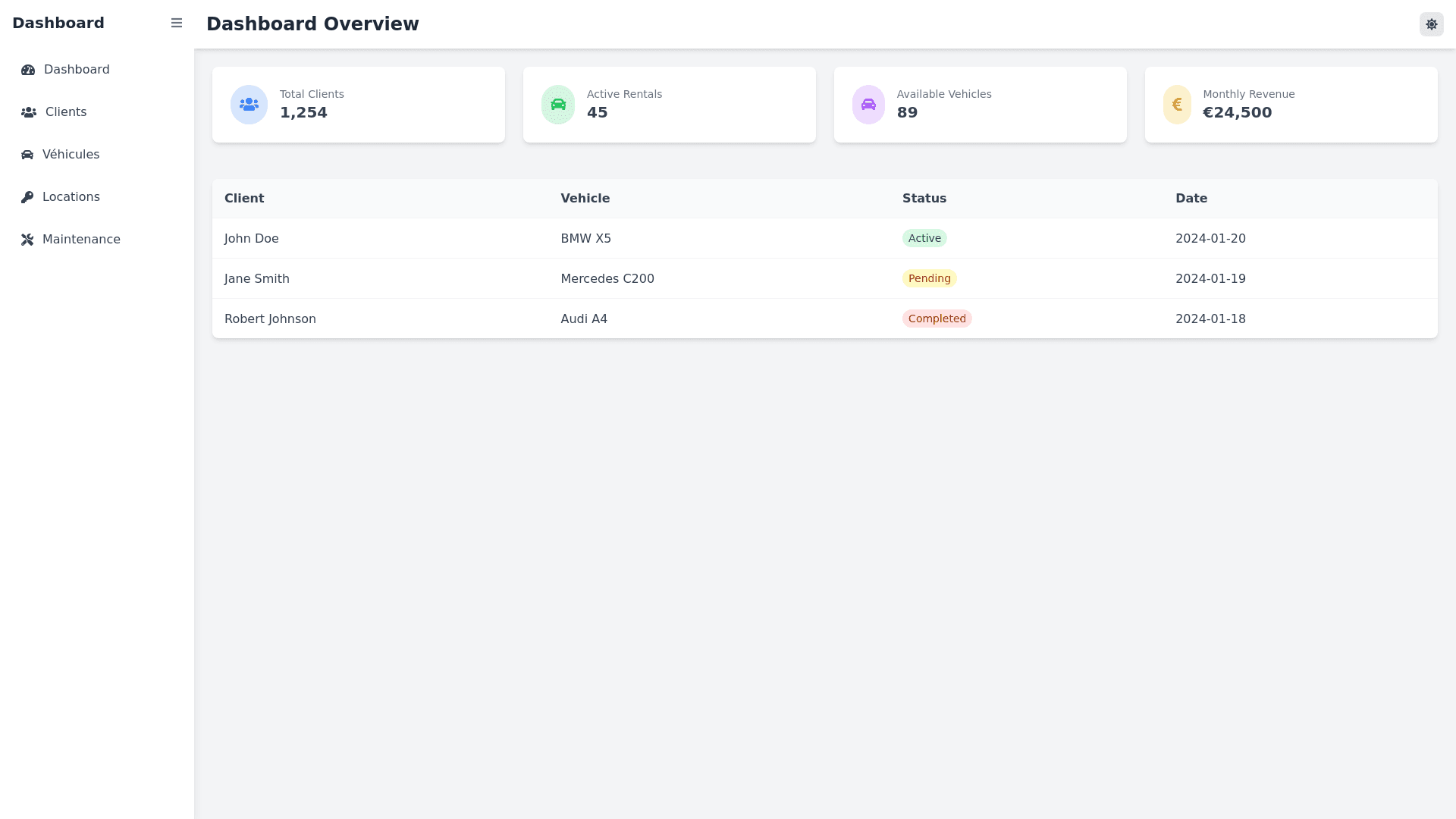Click the blue Total Clients people icon
Image resolution: width=1456 pixels, height=819 pixels.
(x=249, y=105)
